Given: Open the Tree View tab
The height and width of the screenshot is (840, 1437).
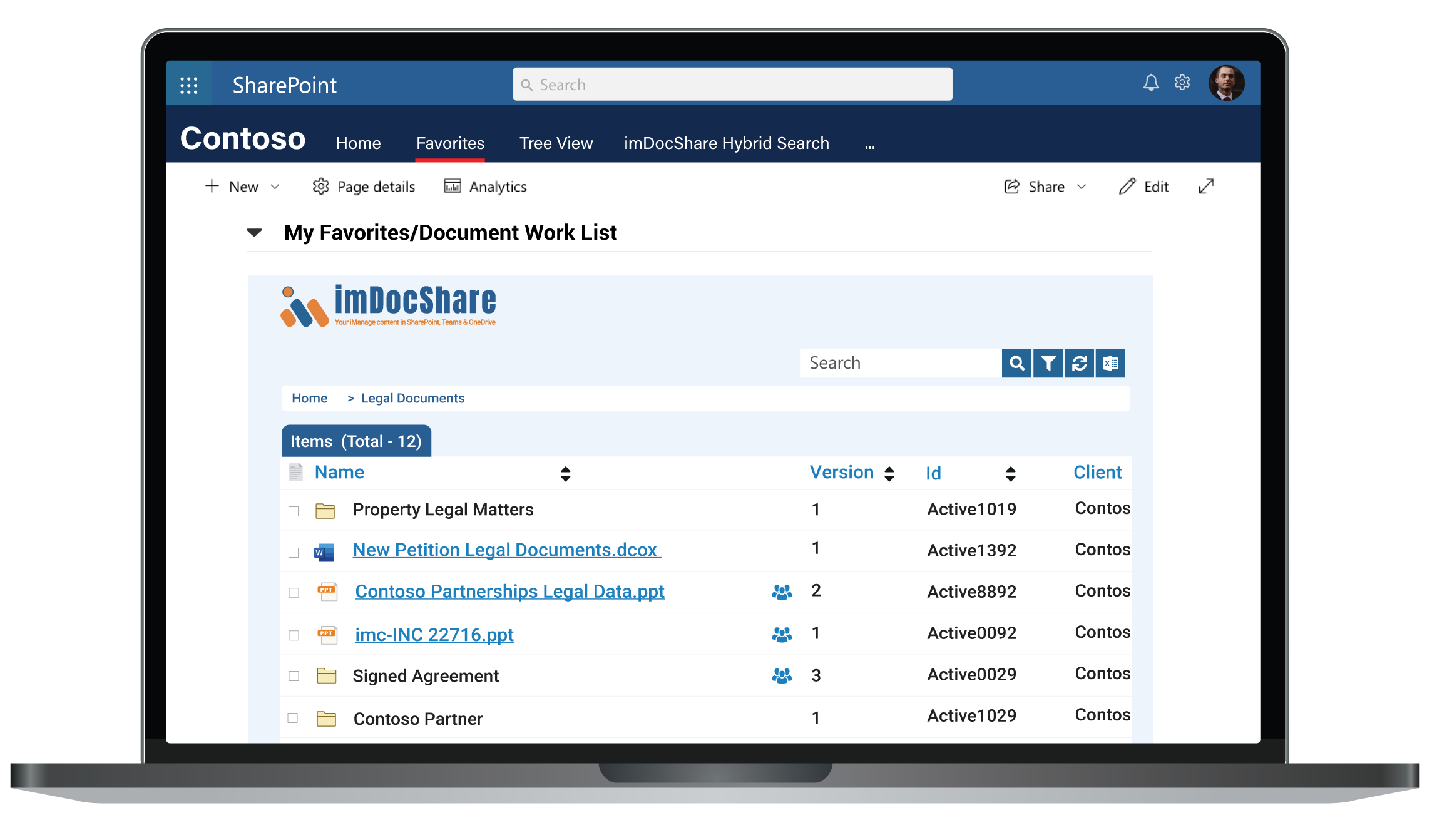Looking at the screenshot, I should pos(556,143).
